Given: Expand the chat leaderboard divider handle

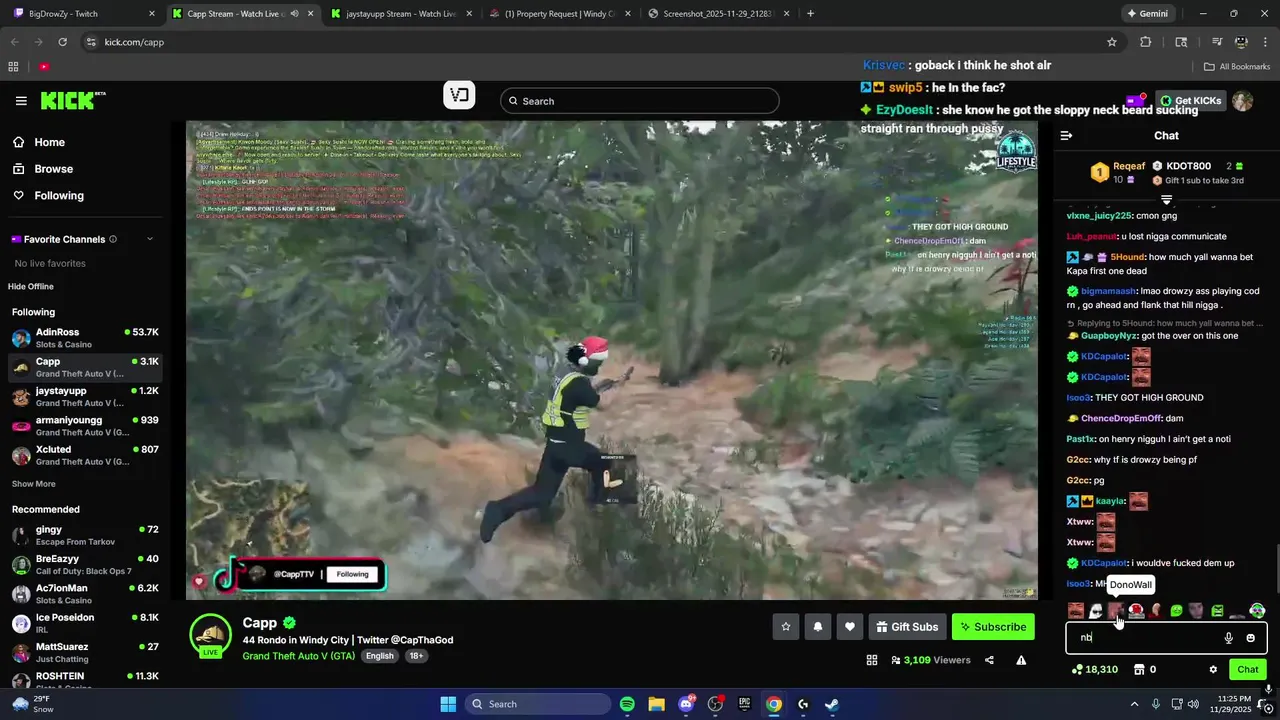Looking at the screenshot, I should [x=1166, y=199].
